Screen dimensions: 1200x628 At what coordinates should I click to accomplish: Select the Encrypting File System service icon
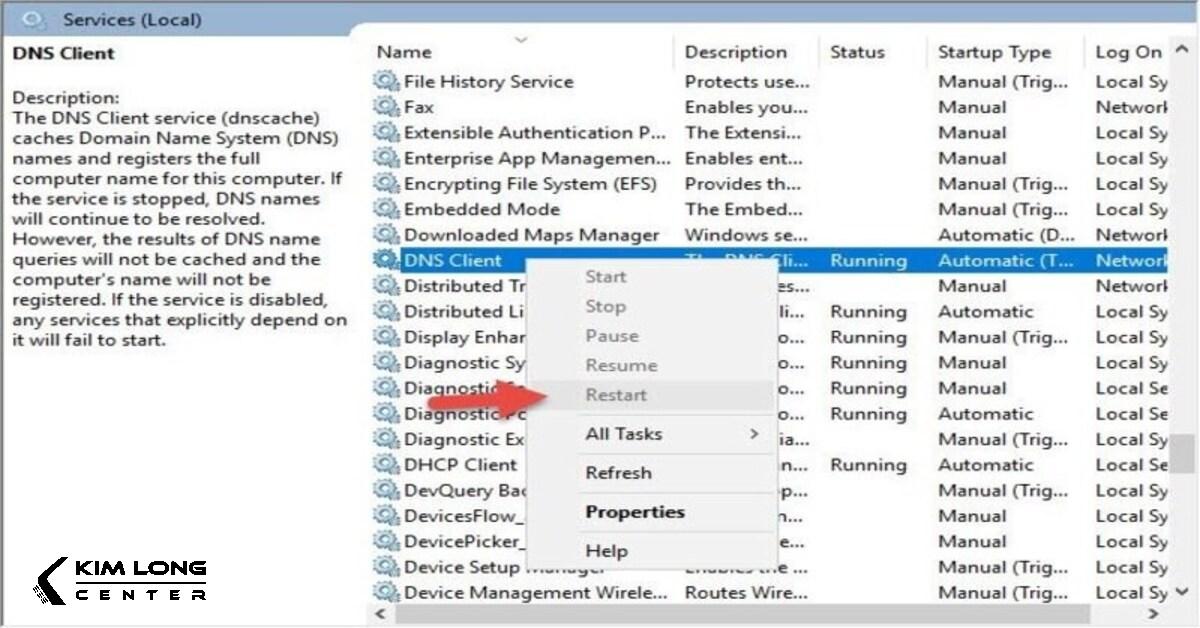386,184
